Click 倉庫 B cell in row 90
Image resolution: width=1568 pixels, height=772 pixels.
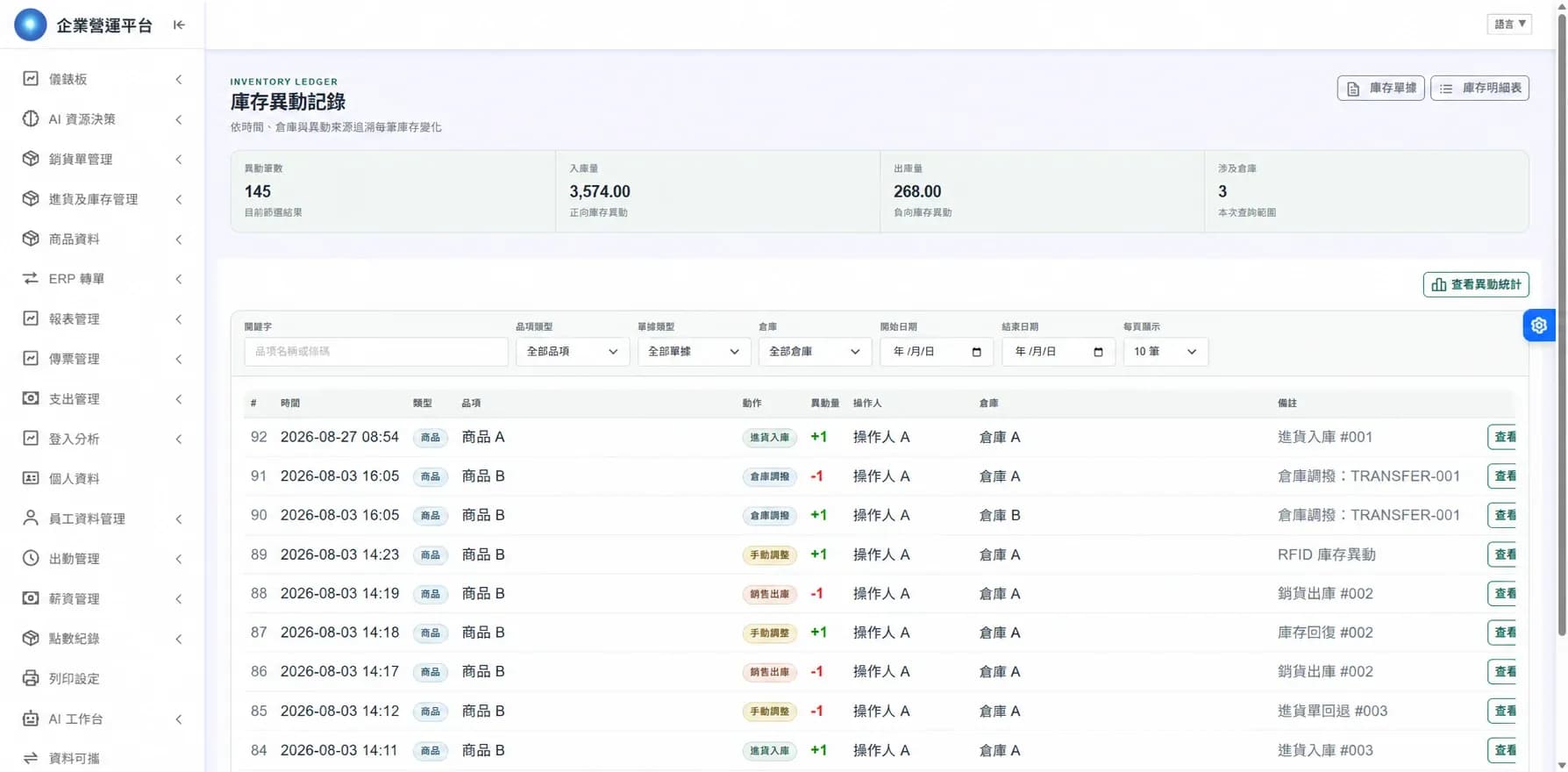pyautogui.click(x=1000, y=515)
